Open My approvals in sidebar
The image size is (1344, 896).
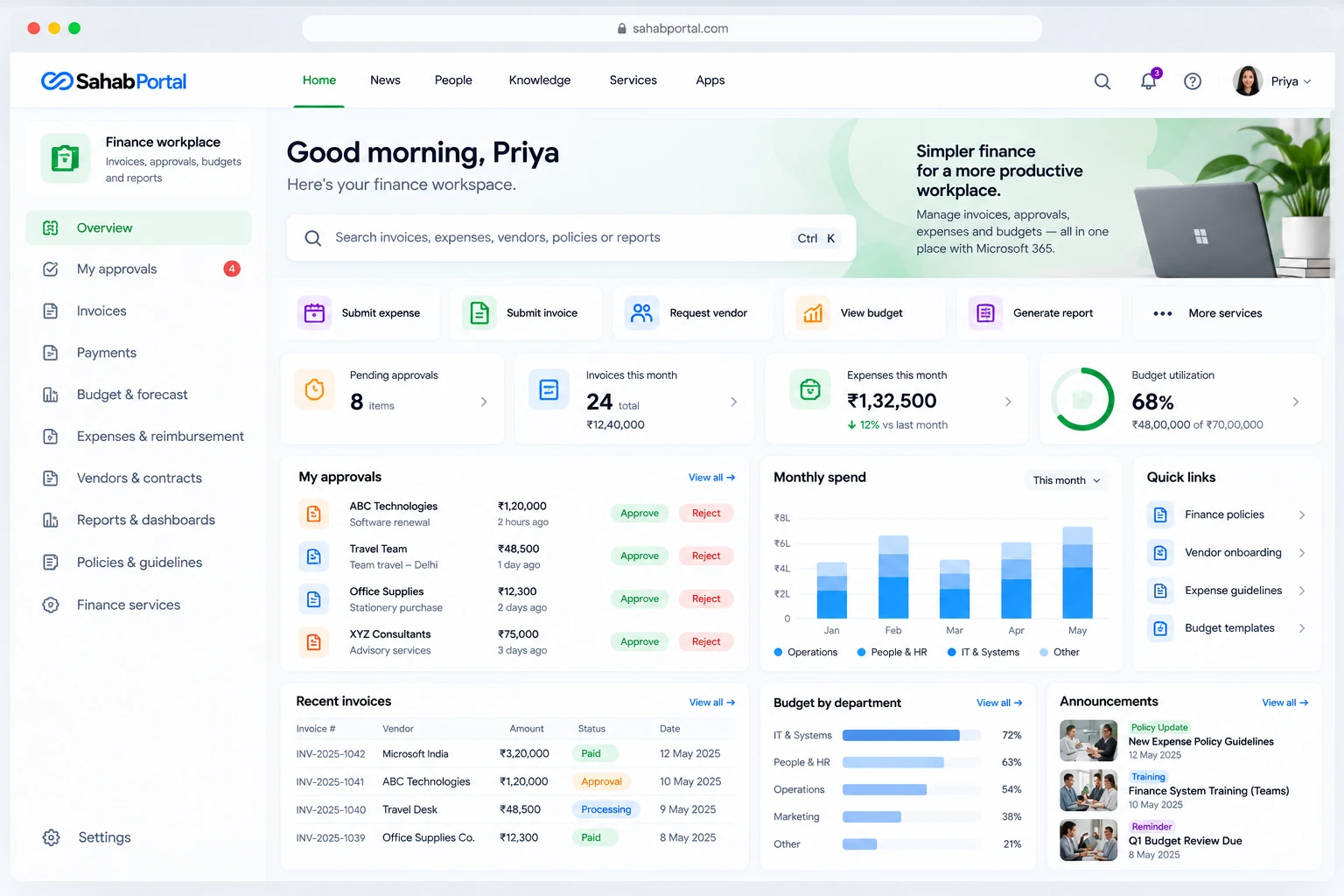coord(138,269)
